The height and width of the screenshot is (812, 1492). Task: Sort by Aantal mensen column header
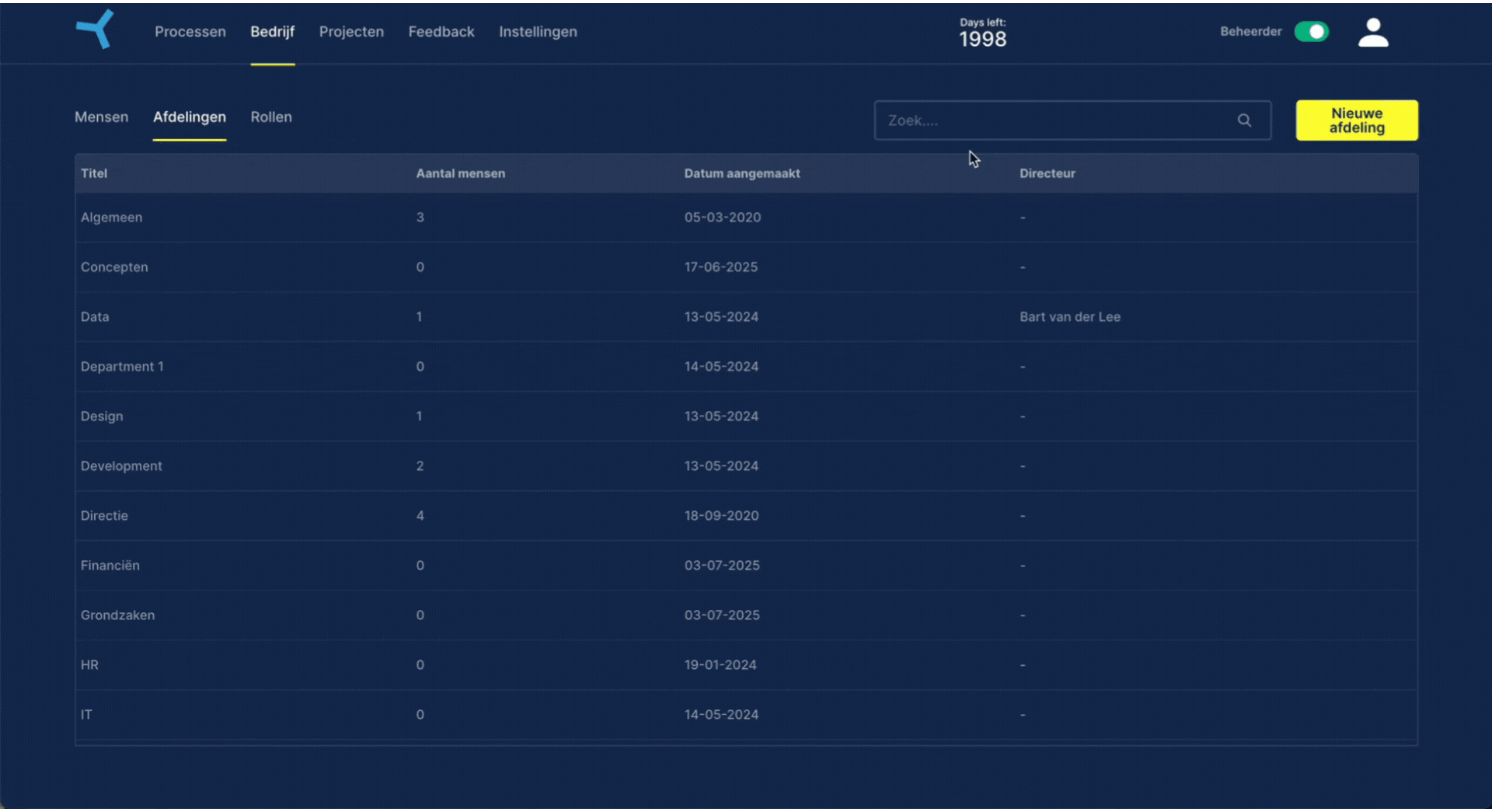[x=460, y=173]
